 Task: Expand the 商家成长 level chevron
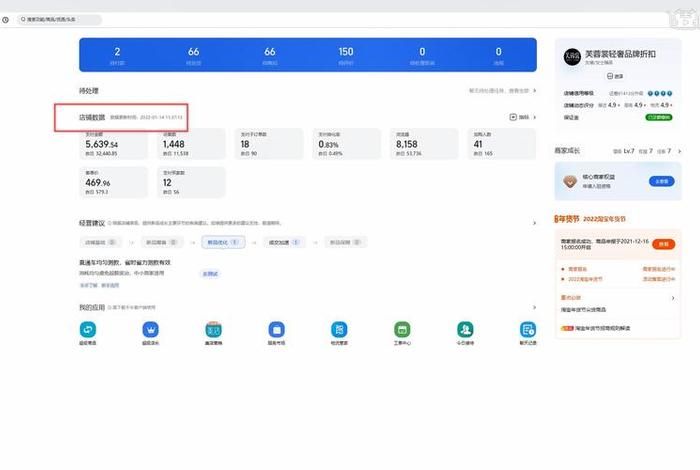[679, 151]
